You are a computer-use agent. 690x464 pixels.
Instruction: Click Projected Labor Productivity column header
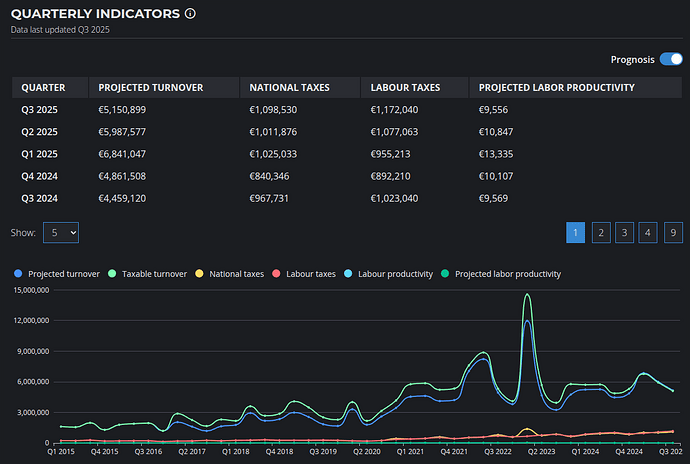[x=556, y=88]
